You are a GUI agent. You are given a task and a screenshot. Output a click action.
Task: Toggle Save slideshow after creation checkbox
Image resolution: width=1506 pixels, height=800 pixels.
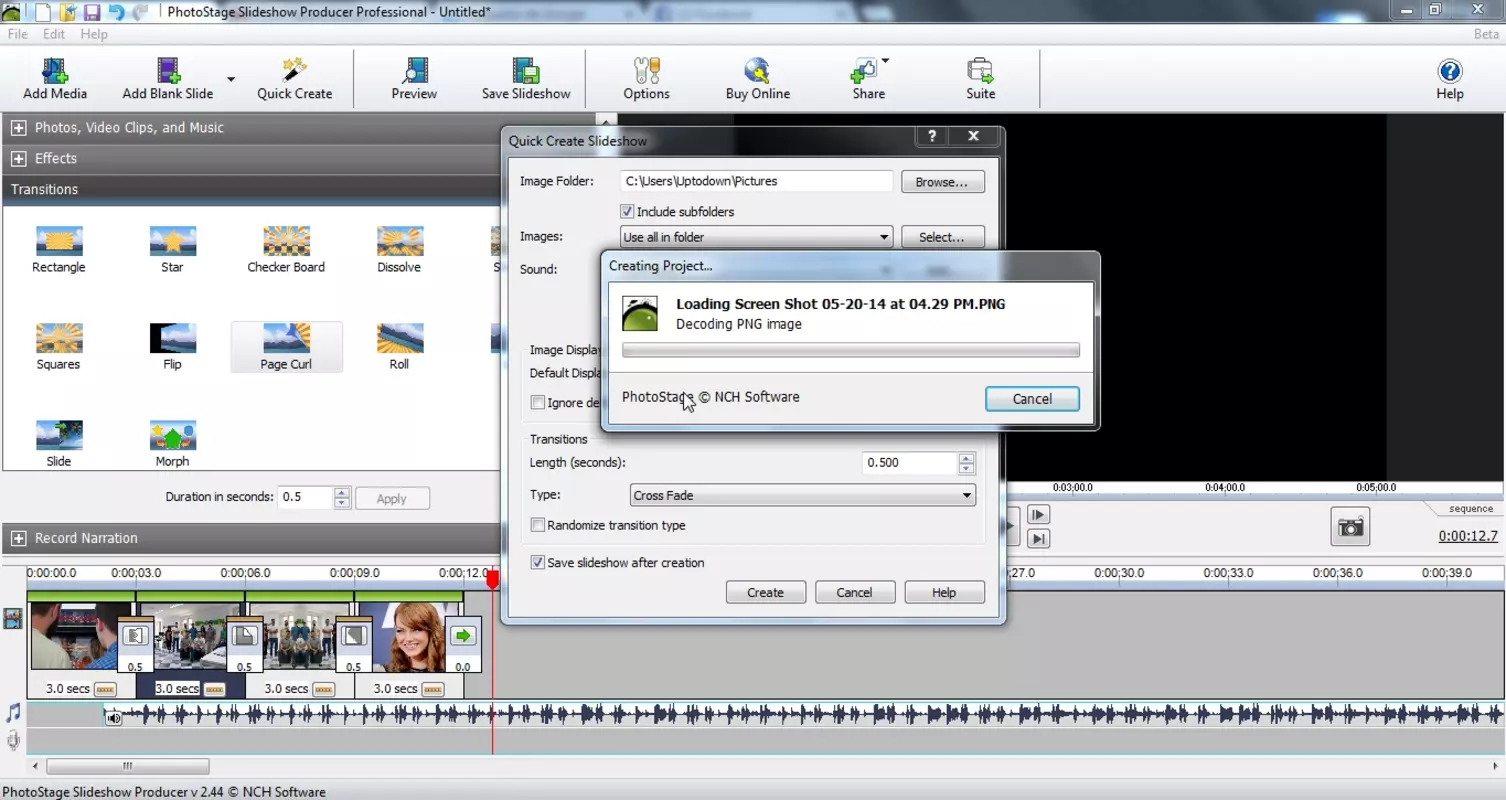(538, 563)
